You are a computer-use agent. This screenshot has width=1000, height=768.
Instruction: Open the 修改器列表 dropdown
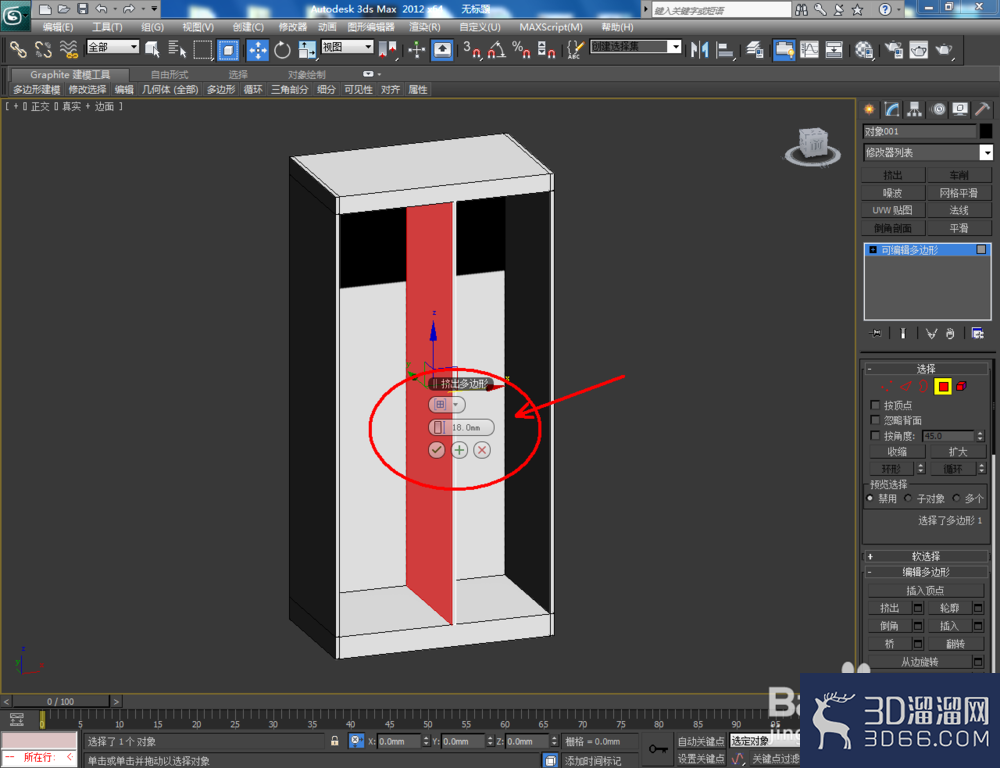point(928,152)
